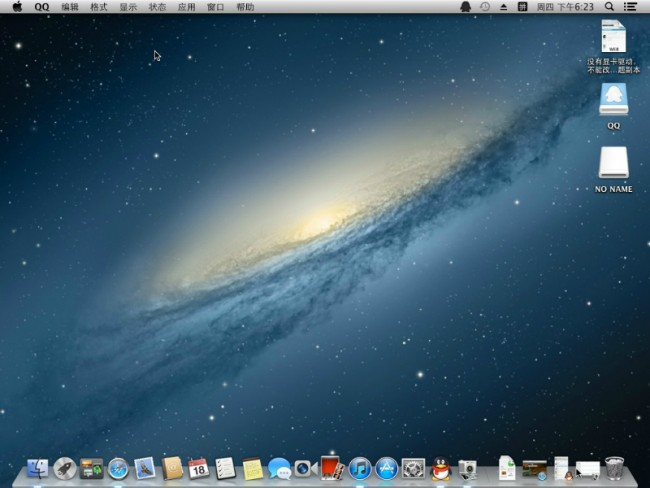650x488 pixels.
Task: Click QQ bell status icon in menu bar
Action: point(465,6)
